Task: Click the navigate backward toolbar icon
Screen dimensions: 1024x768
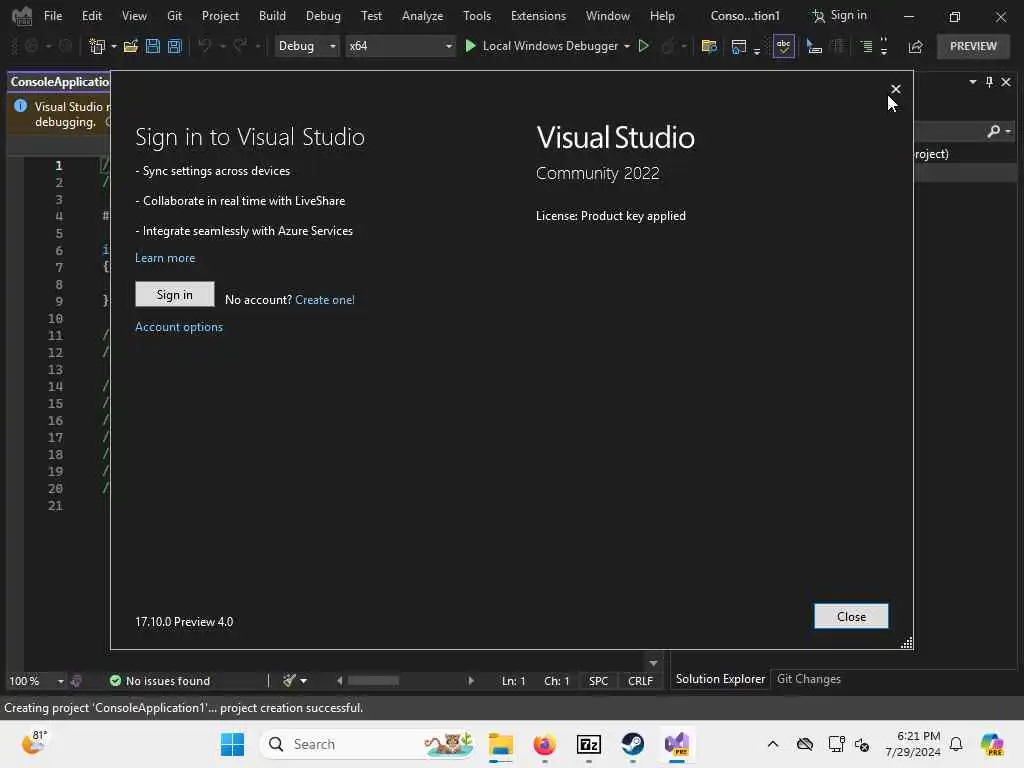Action: tap(31, 46)
